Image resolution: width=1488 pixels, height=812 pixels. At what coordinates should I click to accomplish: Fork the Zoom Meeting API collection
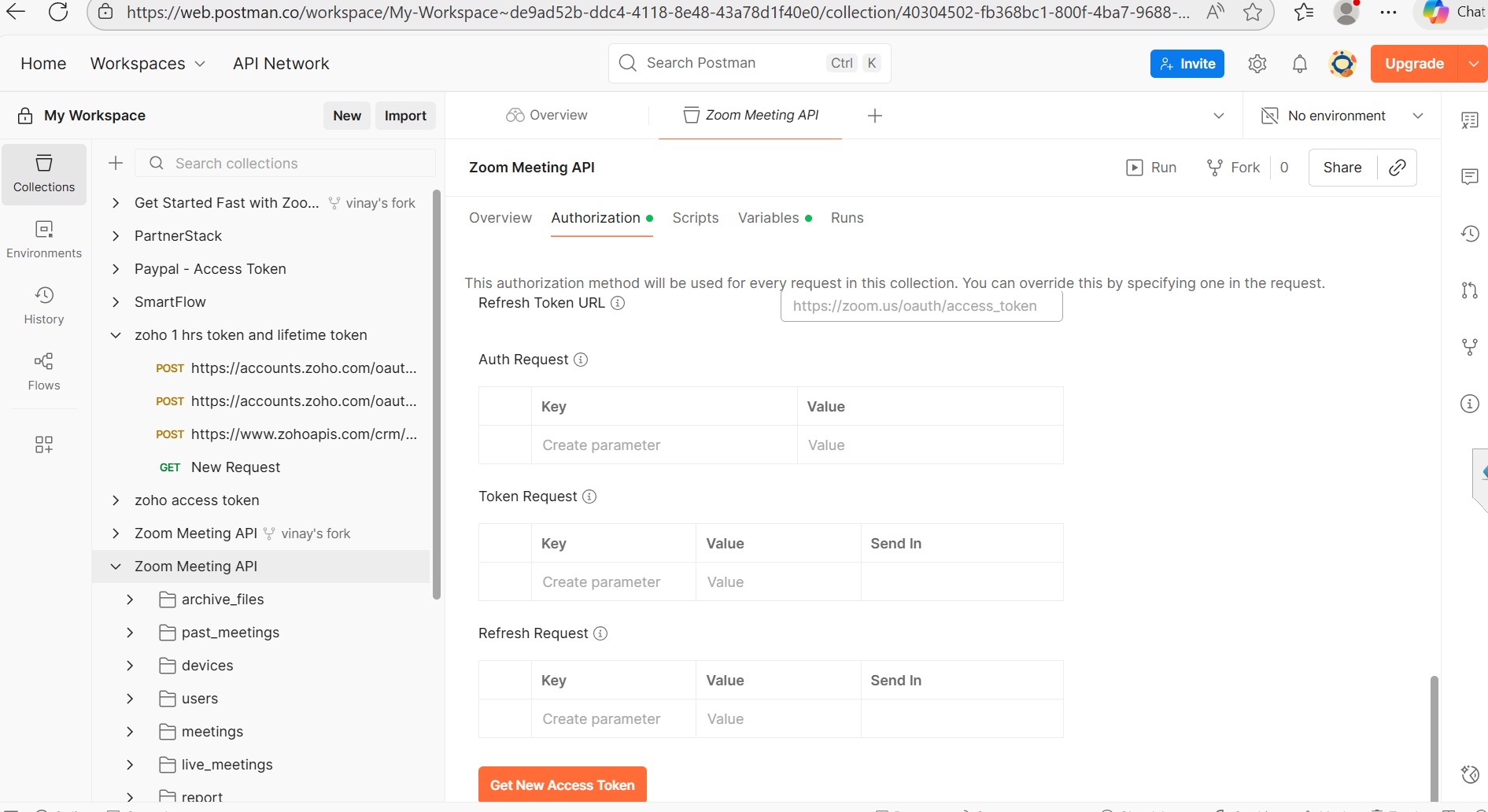[x=1234, y=168]
